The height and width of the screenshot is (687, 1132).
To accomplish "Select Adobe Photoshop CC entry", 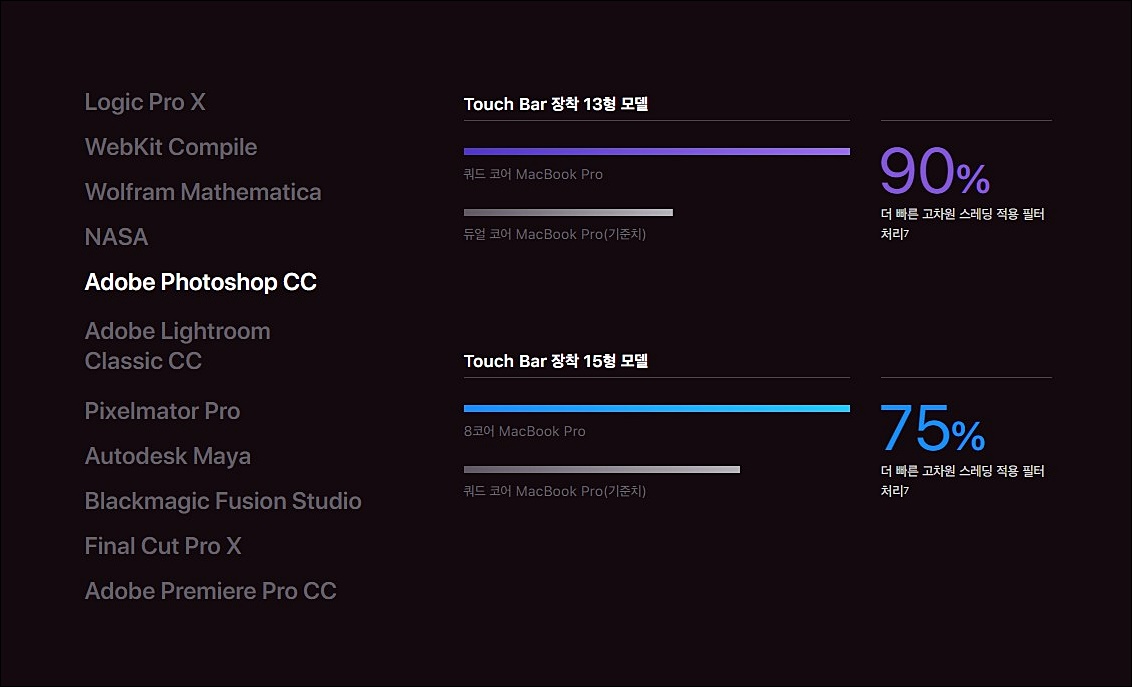I will [201, 281].
